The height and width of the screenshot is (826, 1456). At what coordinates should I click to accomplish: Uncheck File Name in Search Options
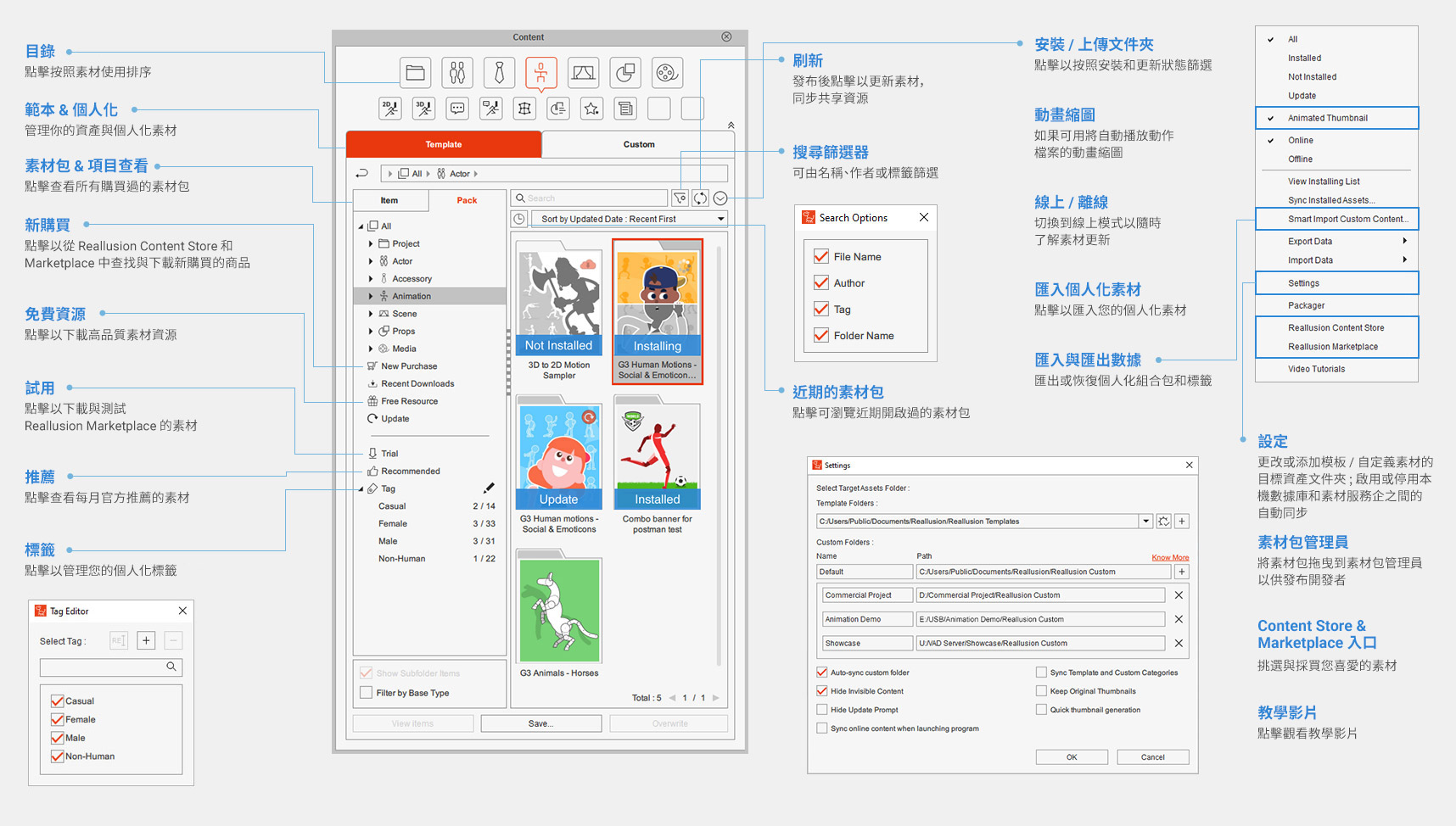point(820,256)
